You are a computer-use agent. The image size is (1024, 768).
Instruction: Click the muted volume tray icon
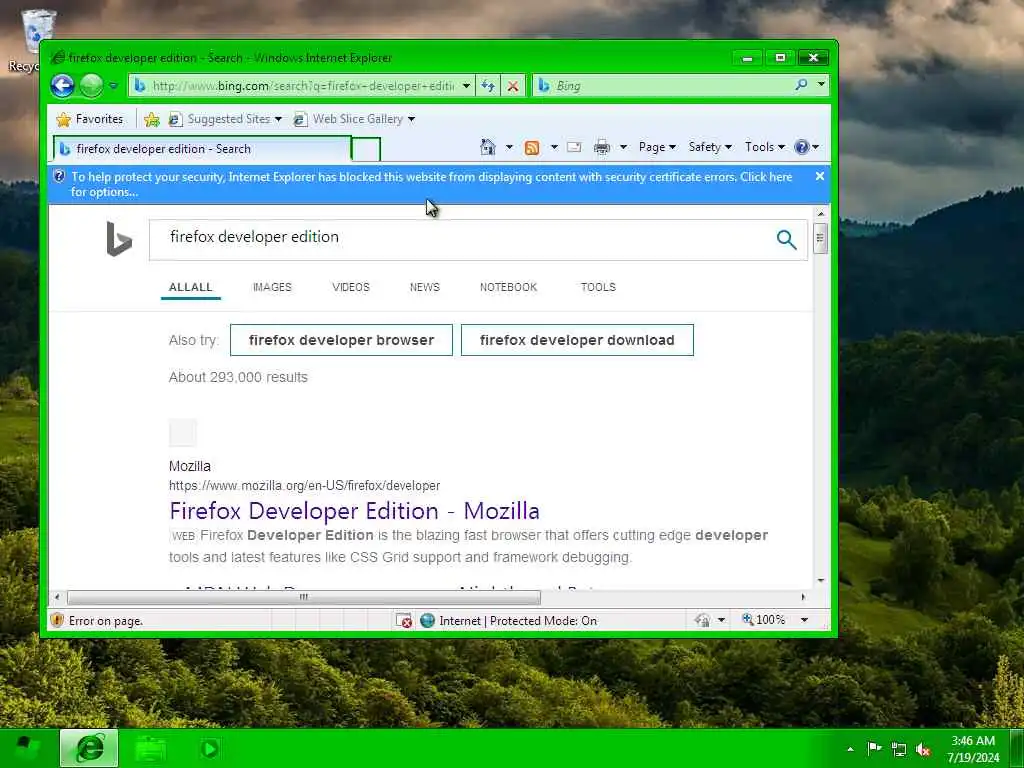(x=923, y=750)
